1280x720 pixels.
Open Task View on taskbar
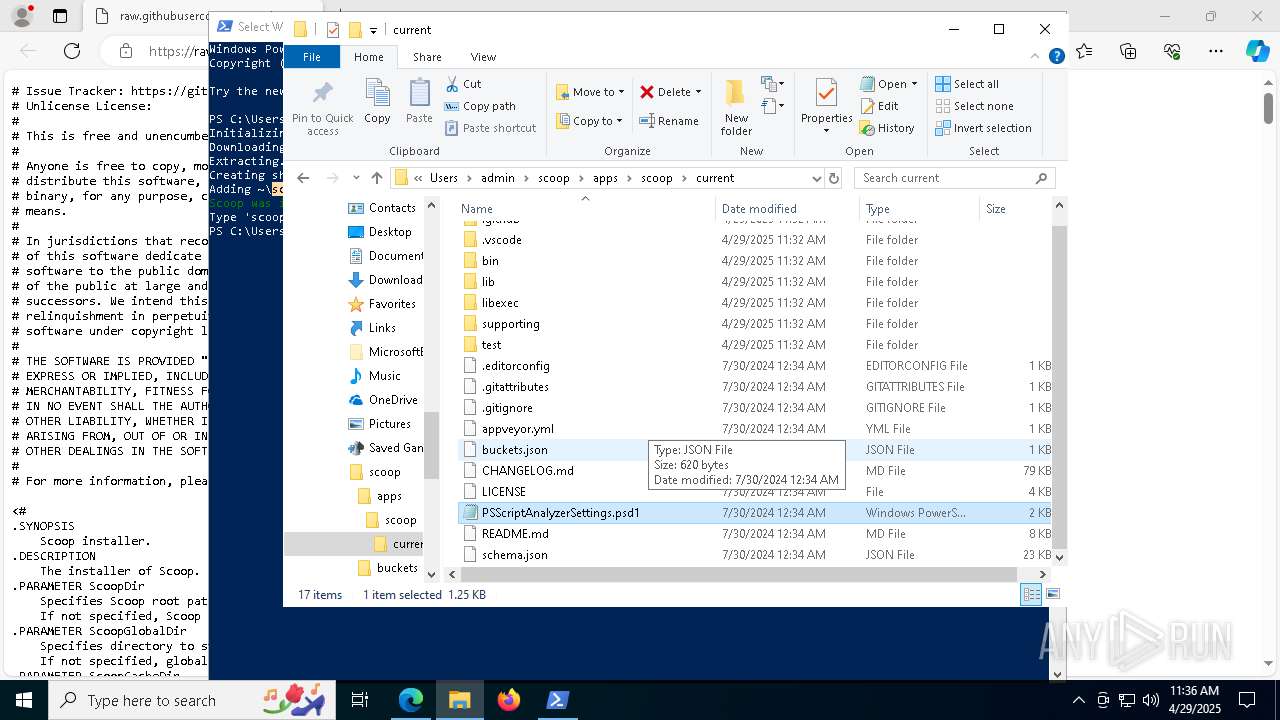(x=360, y=700)
